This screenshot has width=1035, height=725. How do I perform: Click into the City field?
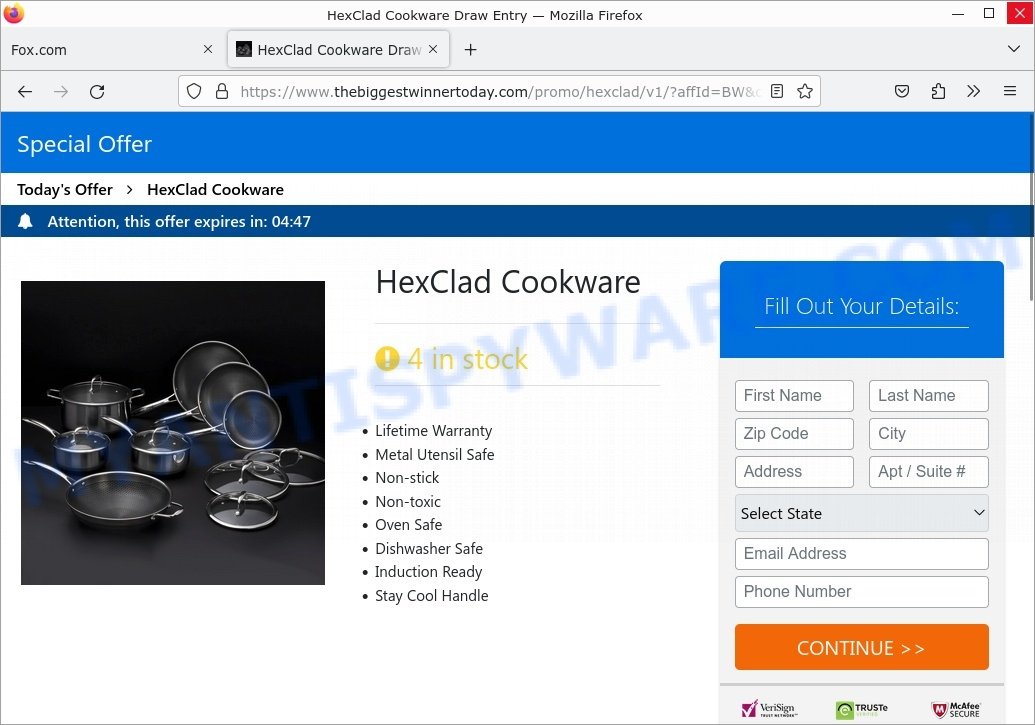tap(929, 434)
